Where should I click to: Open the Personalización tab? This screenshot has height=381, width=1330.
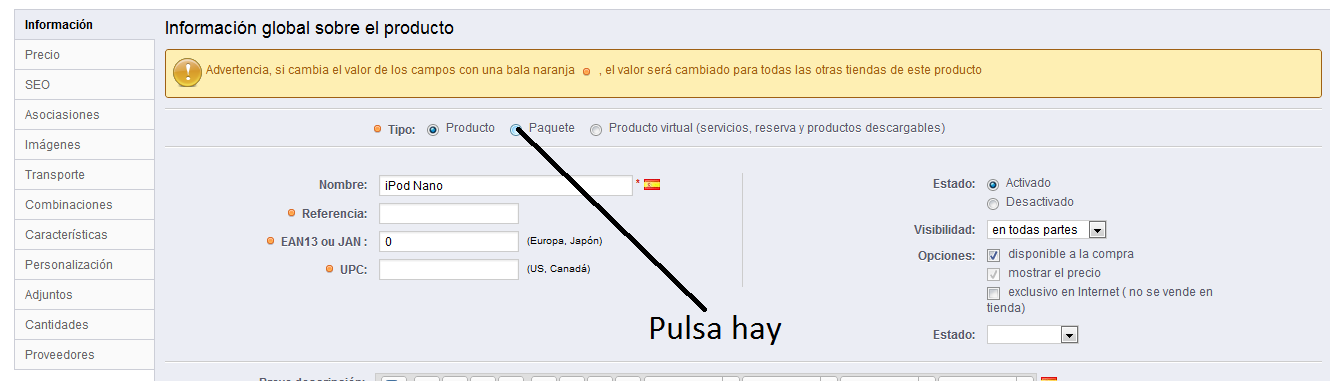point(84,265)
